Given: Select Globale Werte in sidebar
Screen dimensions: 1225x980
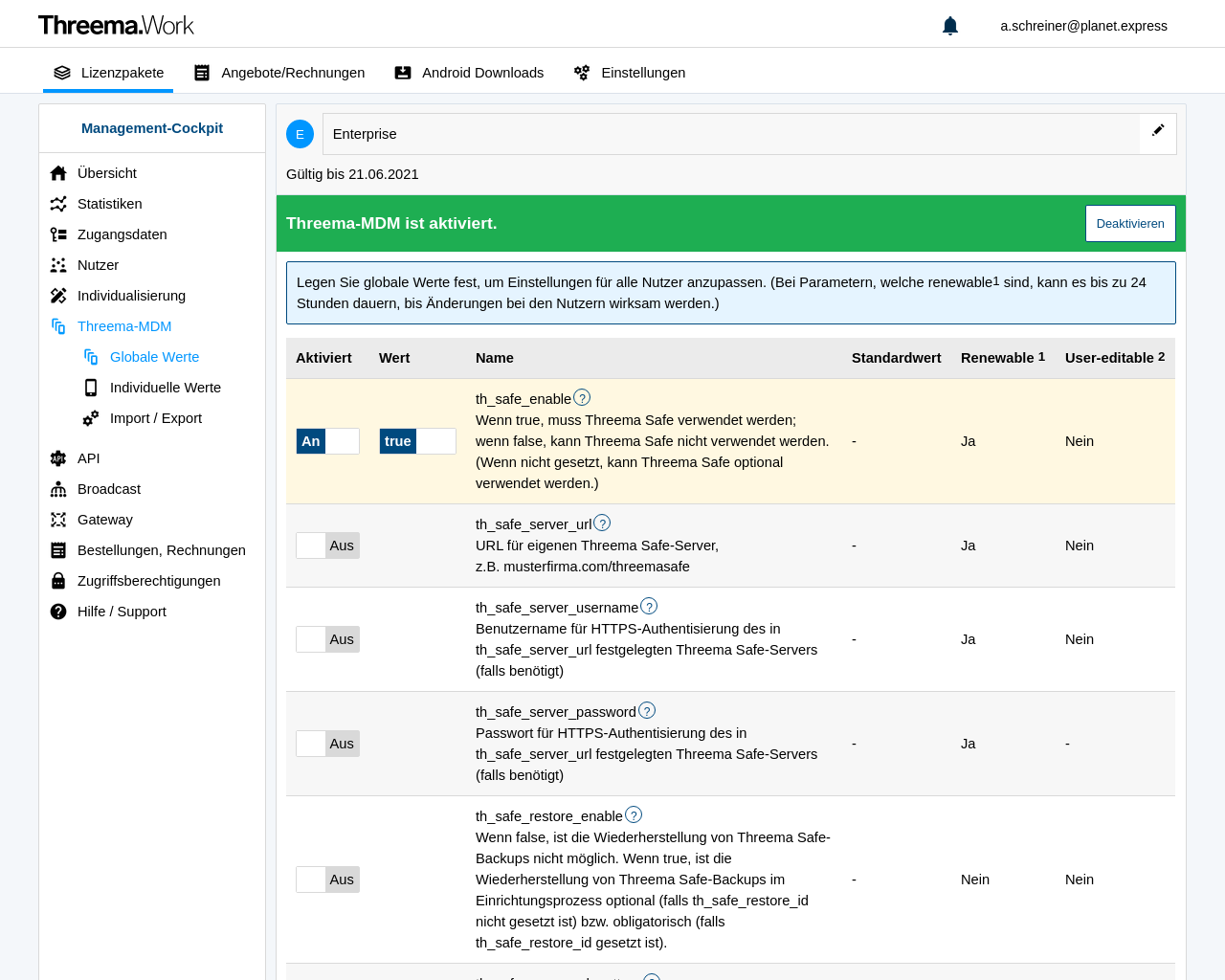Looking at the screenshot, I should point(155,357).
